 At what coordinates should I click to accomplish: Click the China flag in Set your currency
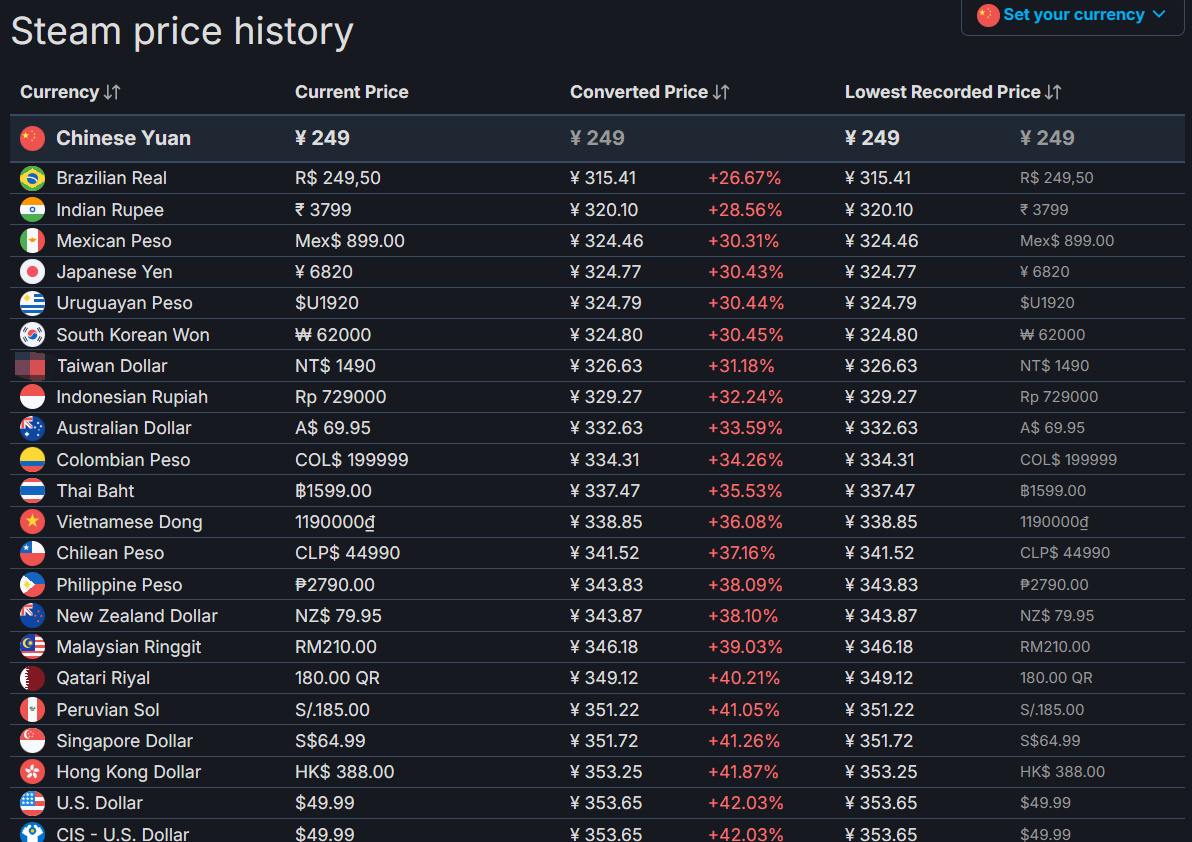pyautogui.click(x=988, y=15)
